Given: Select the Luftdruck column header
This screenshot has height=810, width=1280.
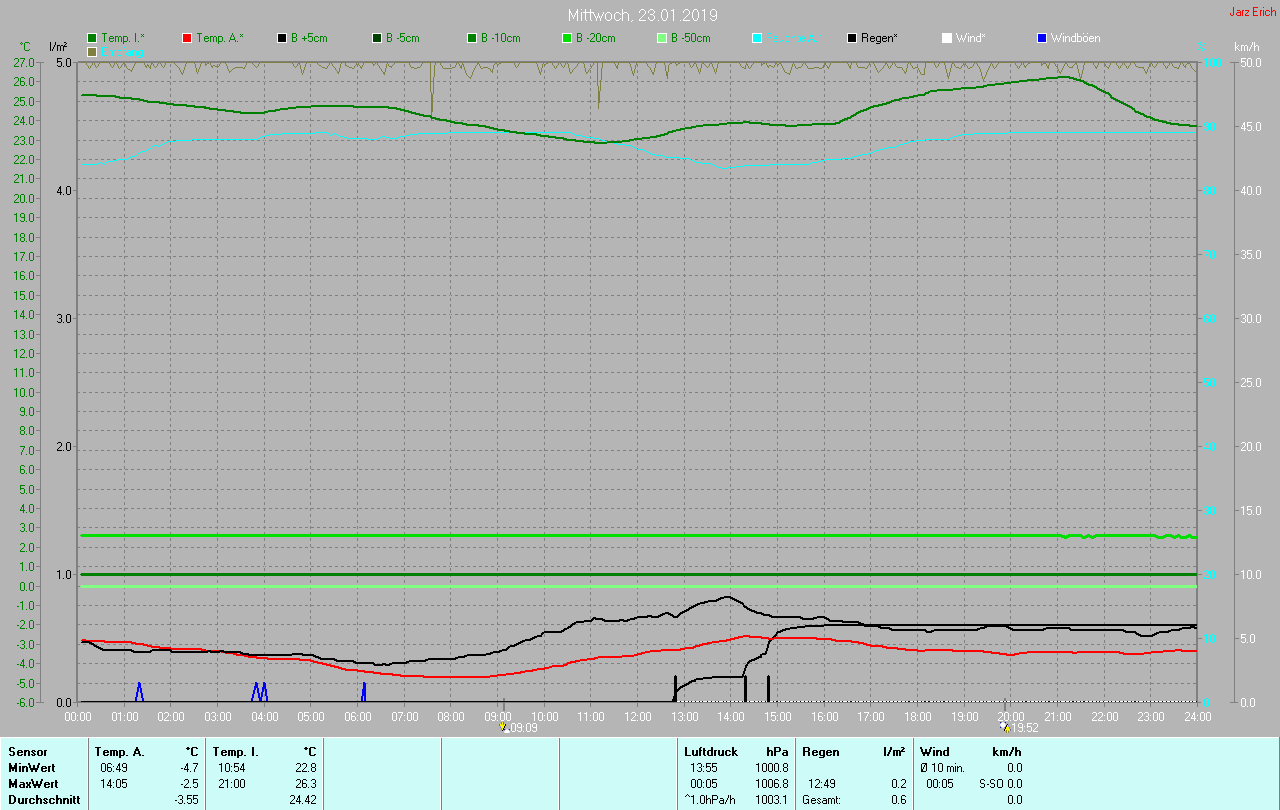Looking at the screenshot, I should tap(711, 751).
